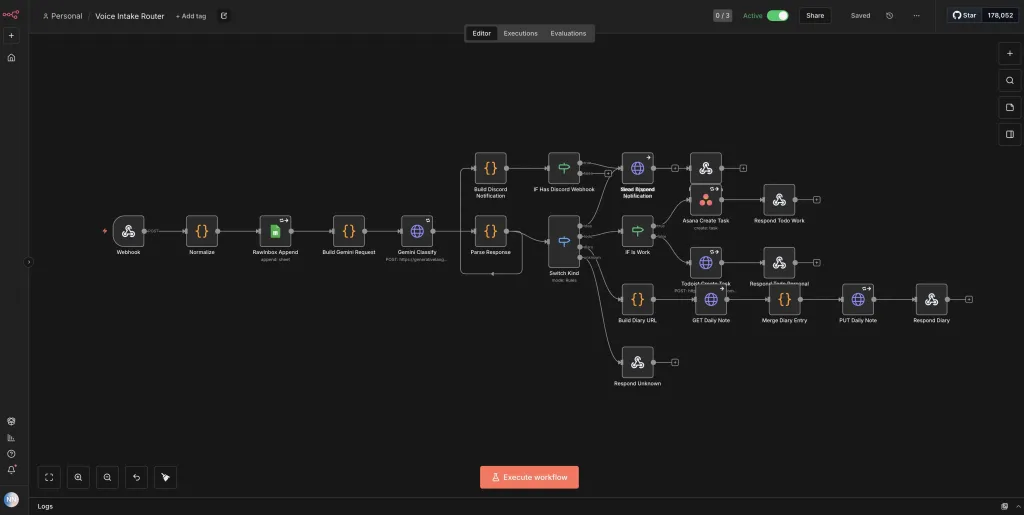Viewport: 1024px width, 515px height.
Task: Select the Switch Kind node
Action: click(x=563, y=241)
